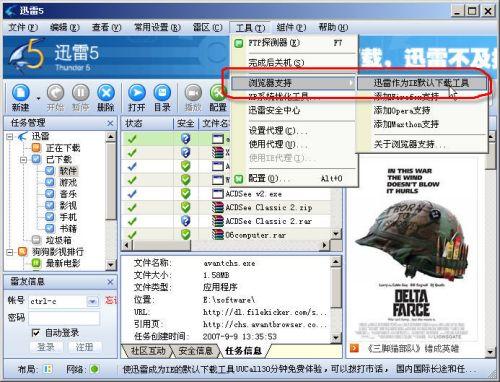Select file ACDSee Classic 2.rar row
The width and height of the screenshot is (500, 382).
[x=227, y=221]
